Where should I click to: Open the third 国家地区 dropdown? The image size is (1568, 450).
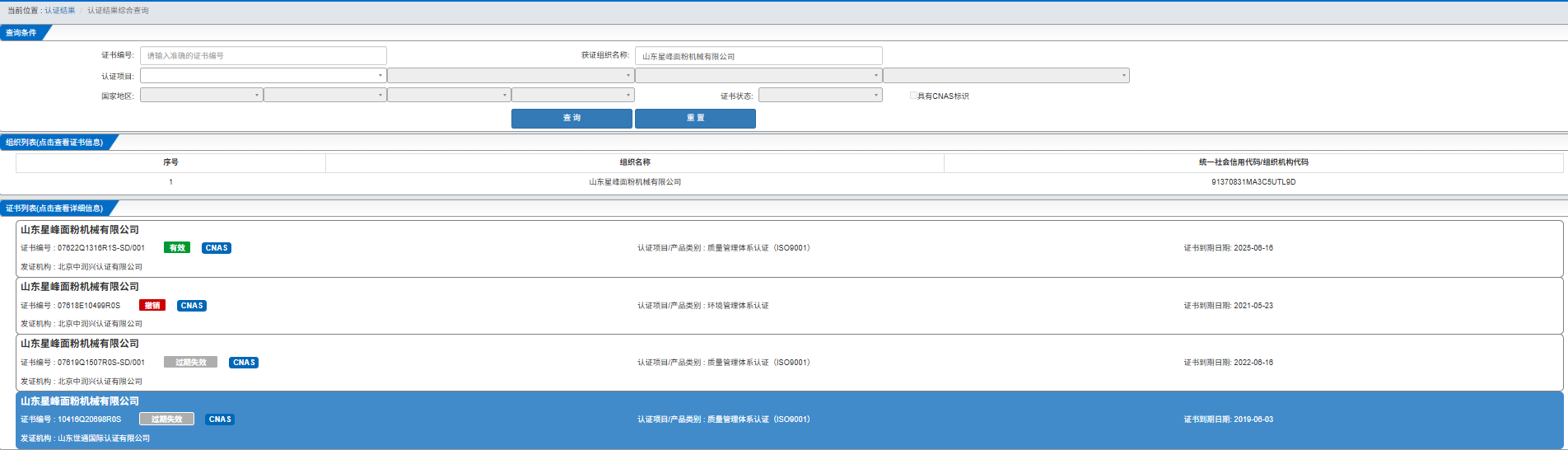point(449,95)
